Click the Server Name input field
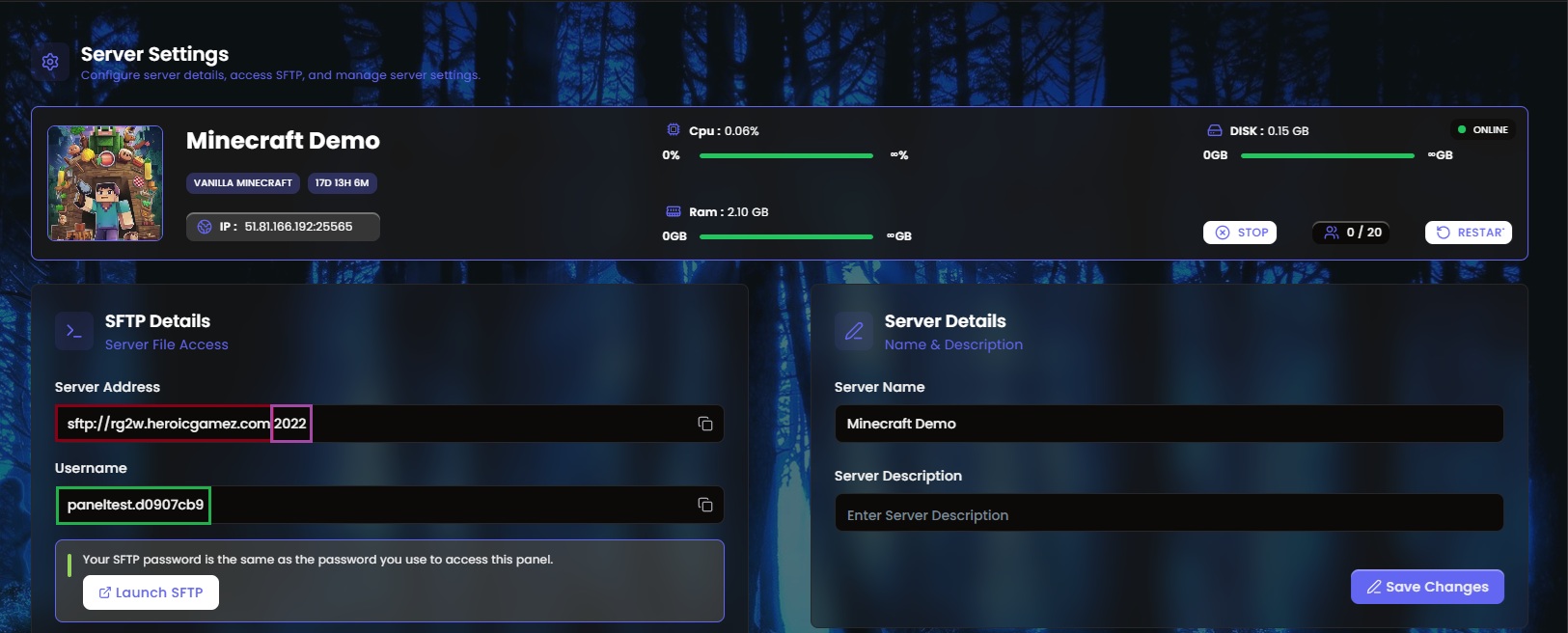 (1168, 424)
